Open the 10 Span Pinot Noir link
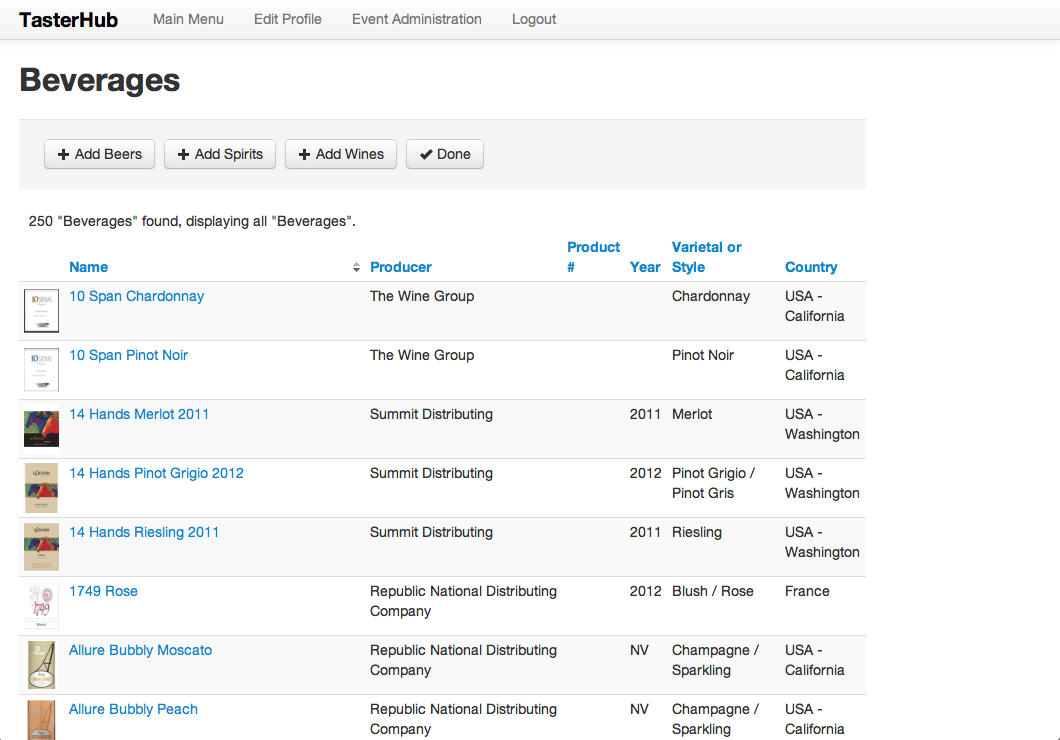The width and height of the screenshot is (1060, 740). click(128, 355)
